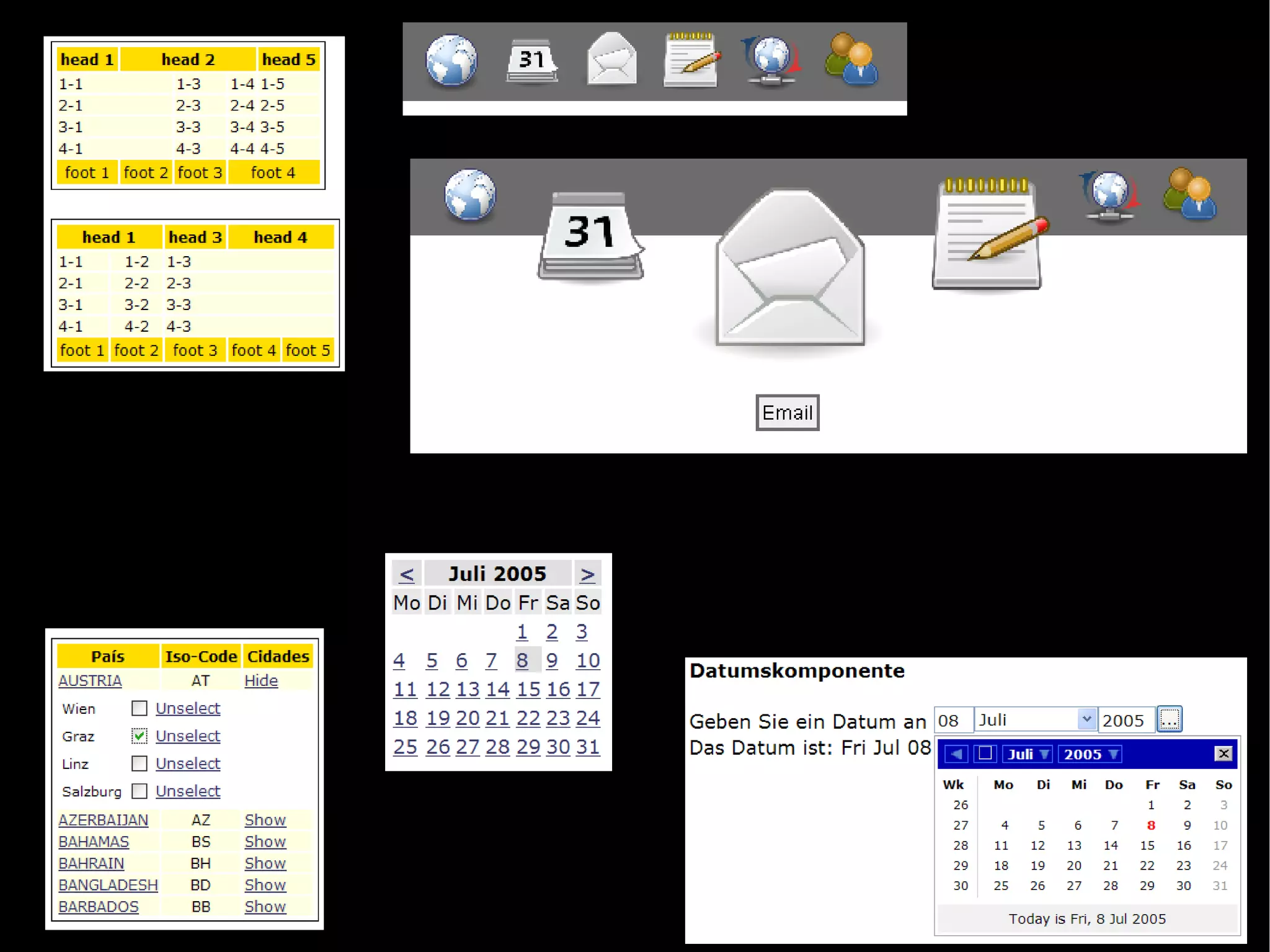Uncheck the Graz checkbox
The image size is (1270, 952).
click(140, 736)
